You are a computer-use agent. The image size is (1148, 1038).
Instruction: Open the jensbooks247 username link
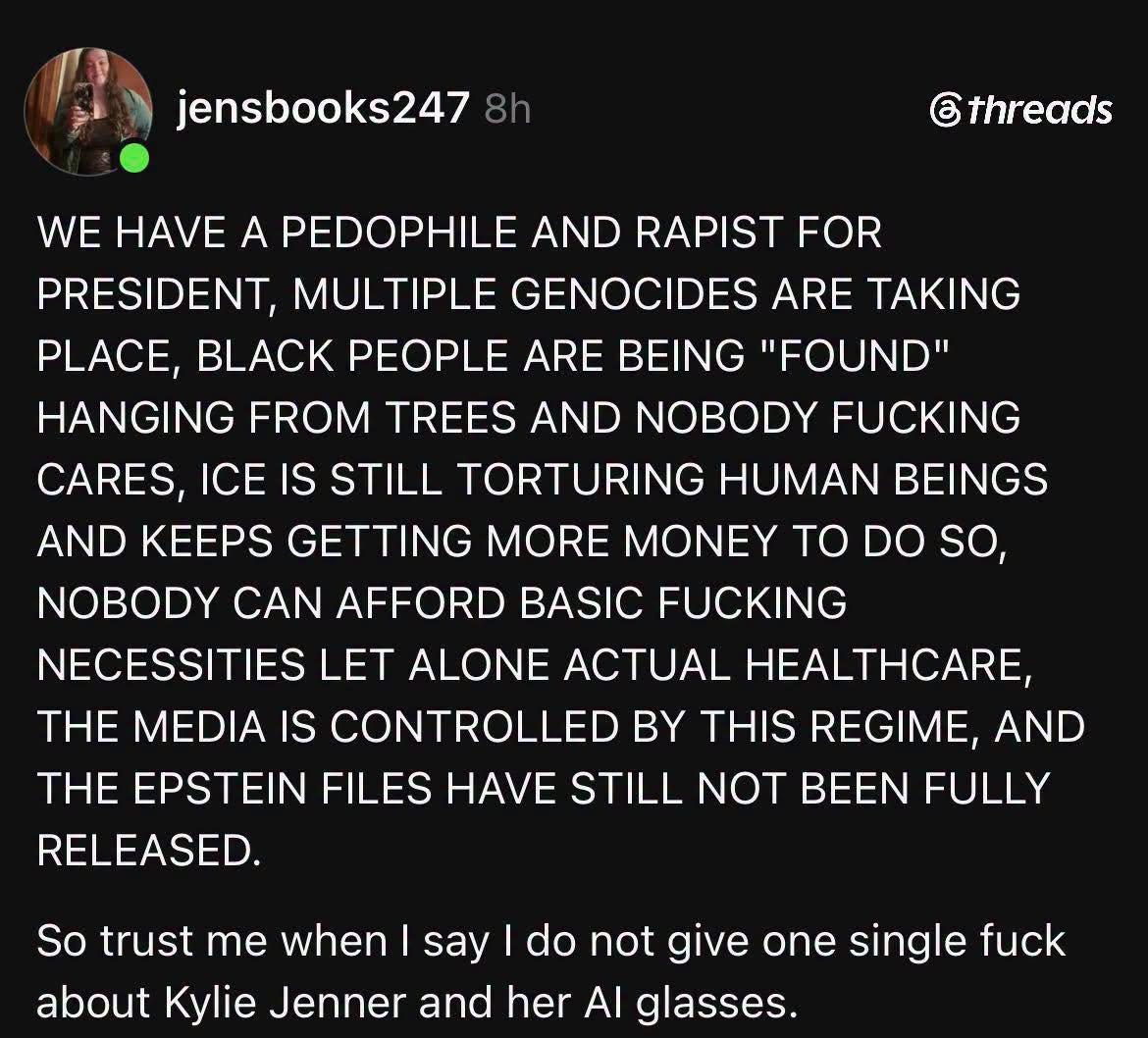coord(322,108)
